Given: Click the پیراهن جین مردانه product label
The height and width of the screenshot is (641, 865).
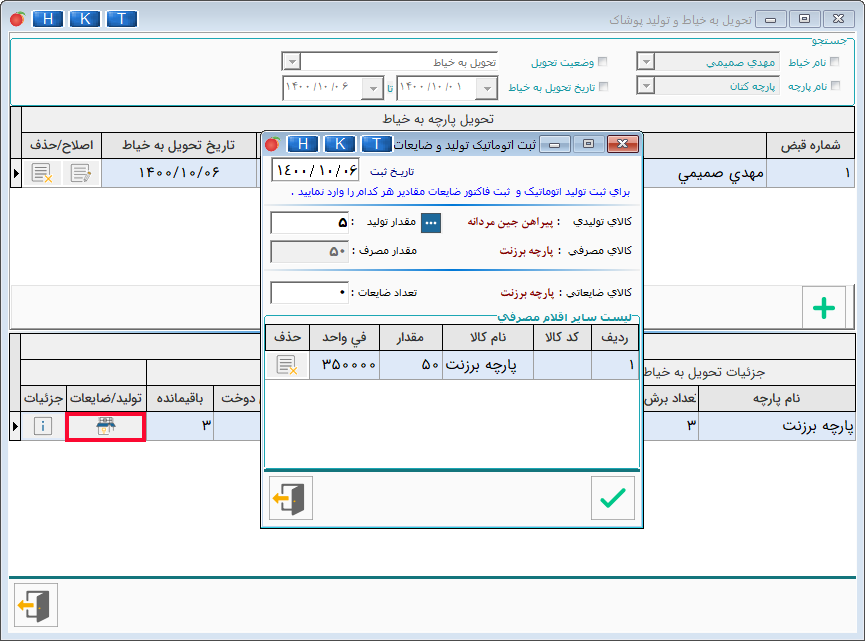Looking at the screenshot, I should point(510,222).
